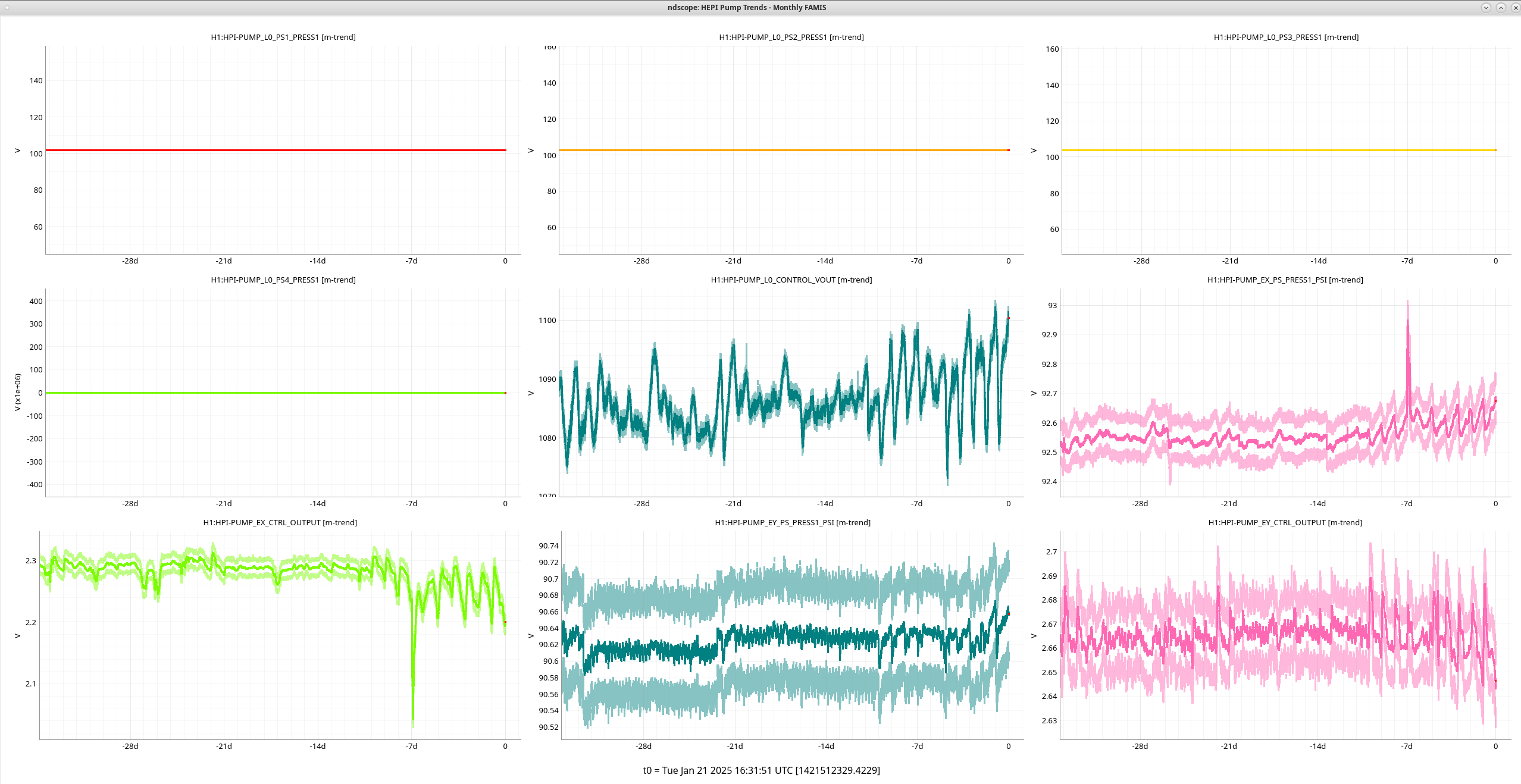Click the 2.63 label on EY_CTRL_OUTPUT y-axis

1049,720
